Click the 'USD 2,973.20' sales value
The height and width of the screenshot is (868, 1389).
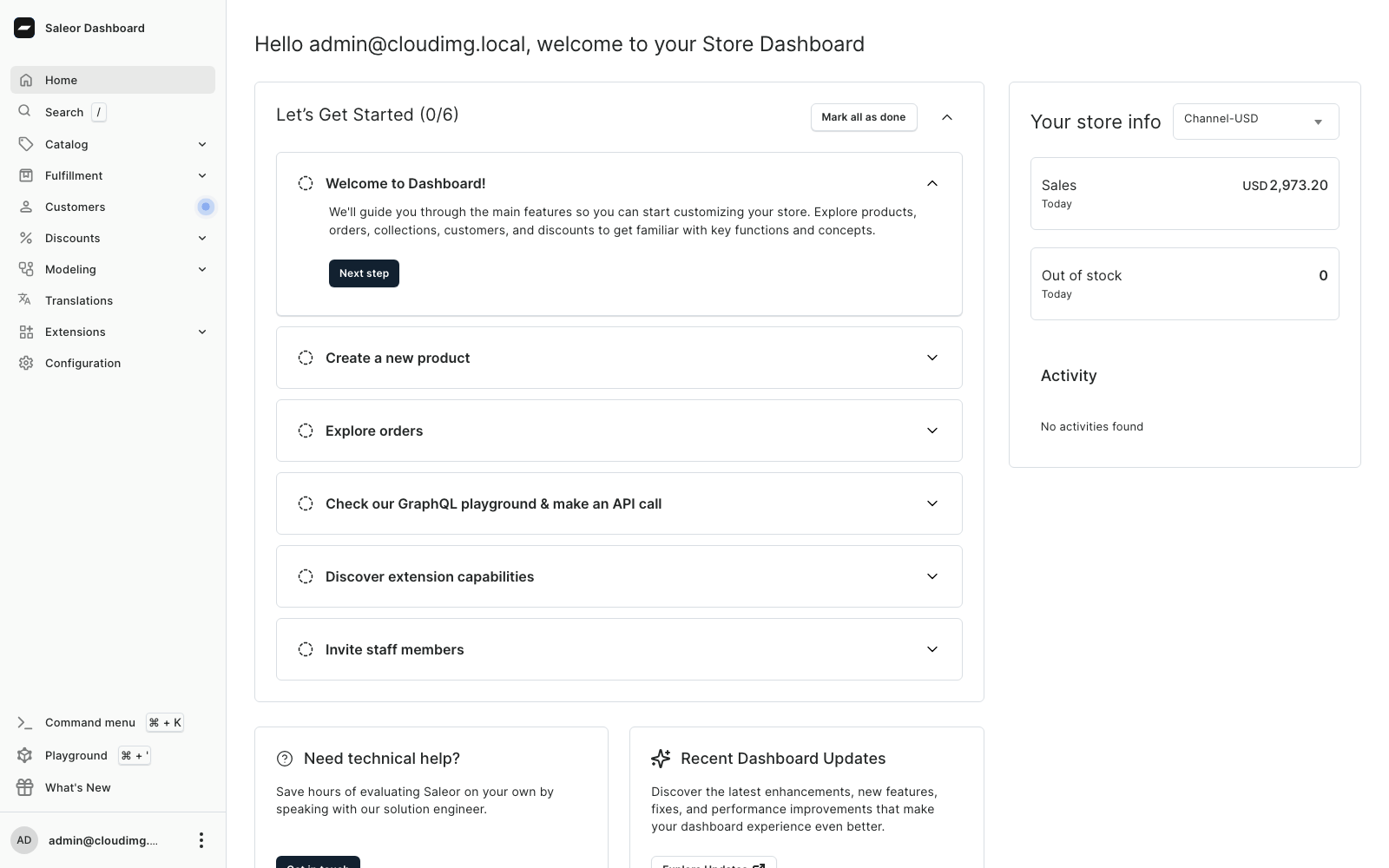[1285, 185]
